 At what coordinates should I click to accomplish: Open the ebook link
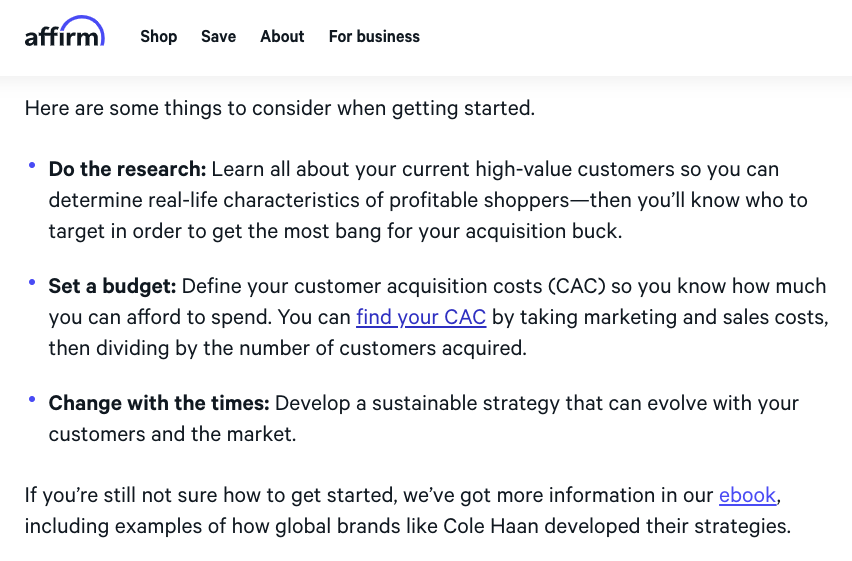click(747, 495)
